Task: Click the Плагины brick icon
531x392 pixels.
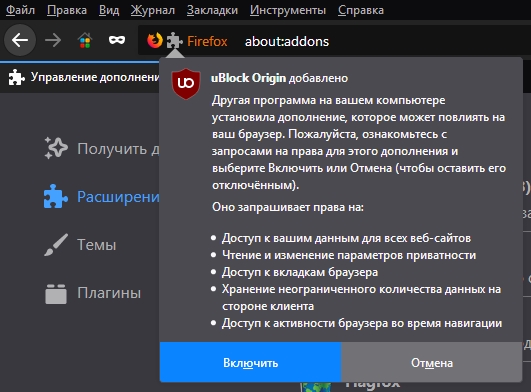Action: 56,293
